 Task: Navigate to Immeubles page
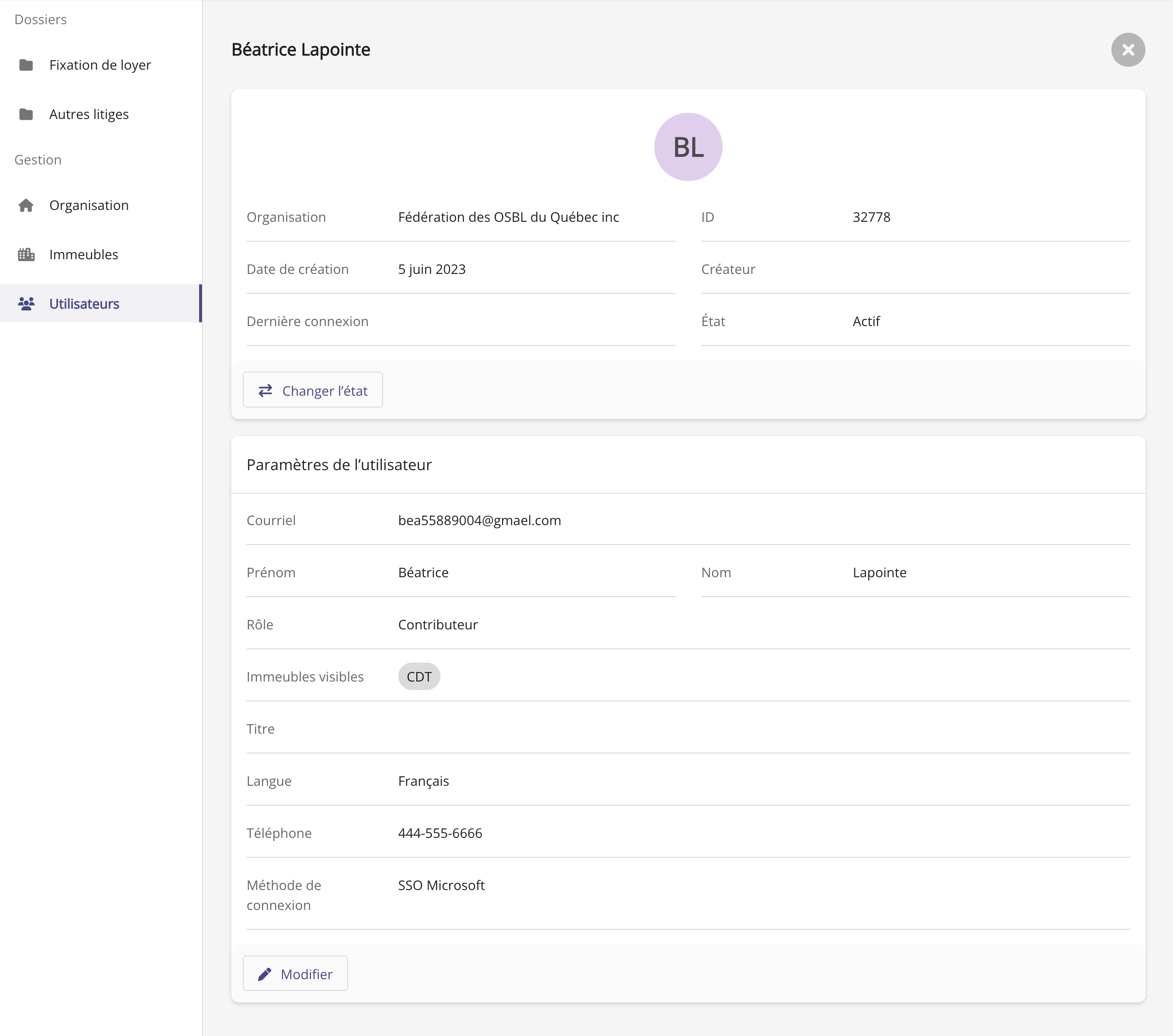(x=84, y=254)
